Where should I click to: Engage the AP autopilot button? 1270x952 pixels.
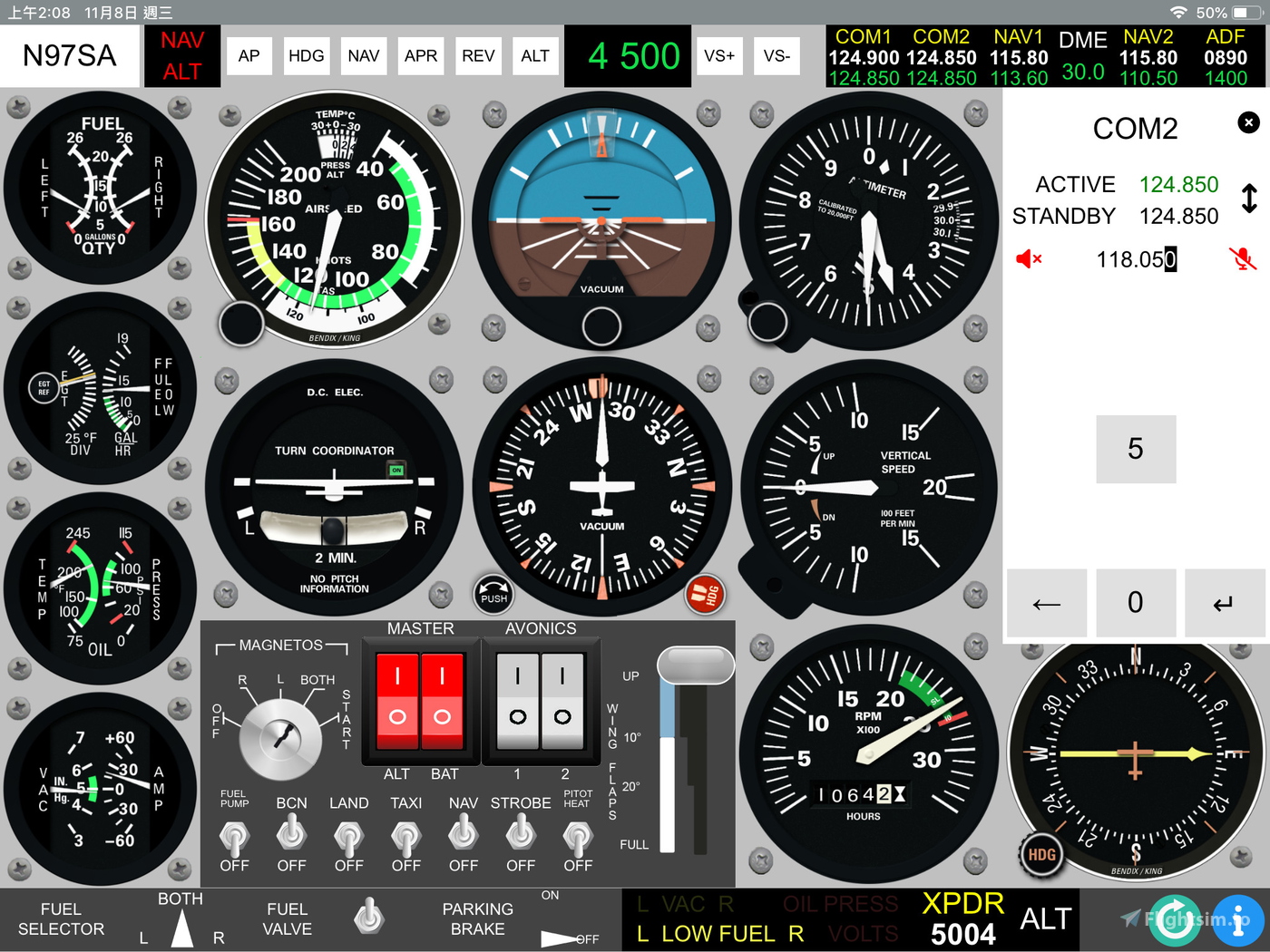point(249,55)
